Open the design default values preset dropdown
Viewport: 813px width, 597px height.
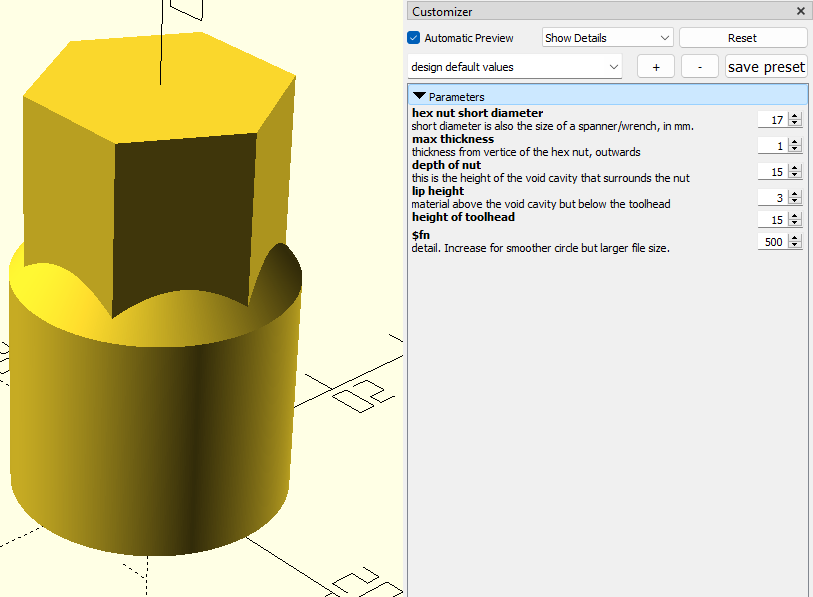pyautogui.click(x=514, y=67)
